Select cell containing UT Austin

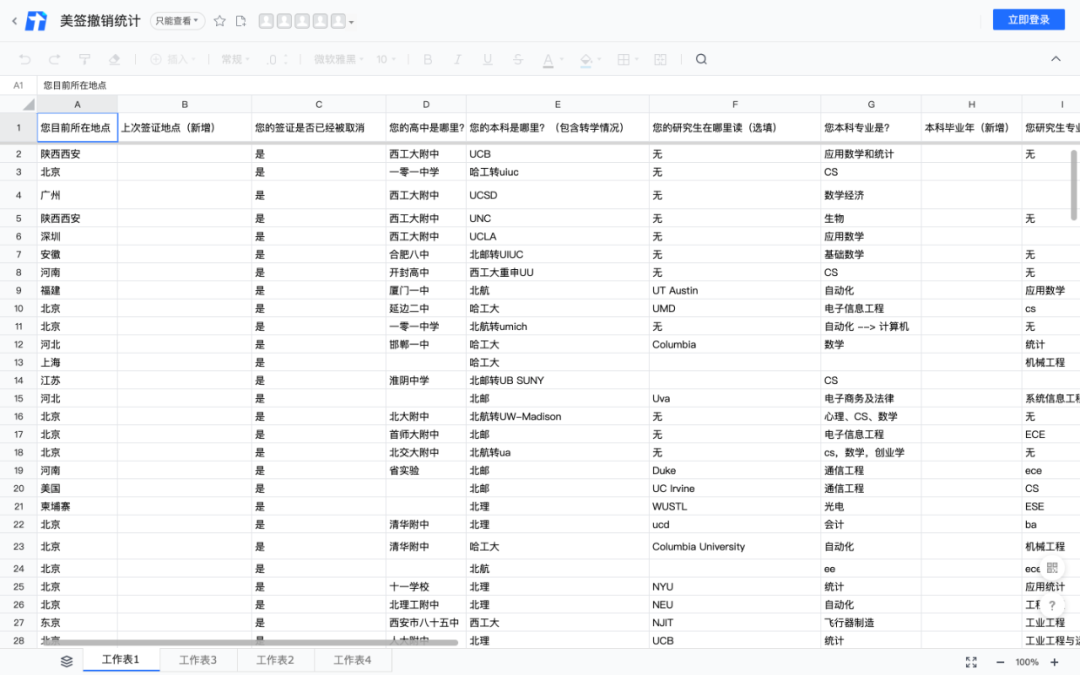point(734,291)
